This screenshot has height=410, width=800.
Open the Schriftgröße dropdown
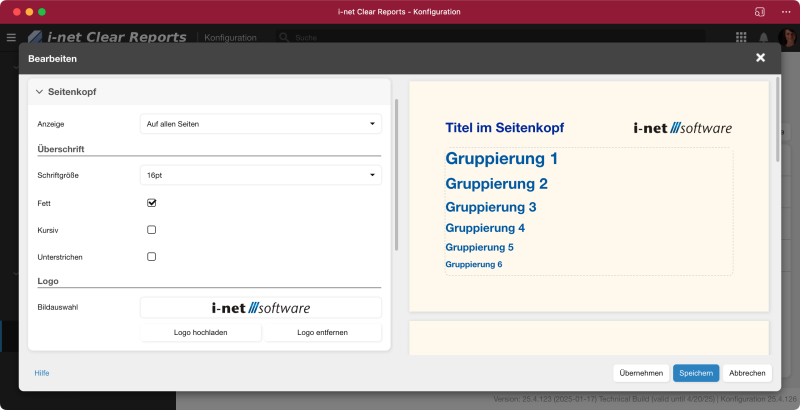coord(260,175)
